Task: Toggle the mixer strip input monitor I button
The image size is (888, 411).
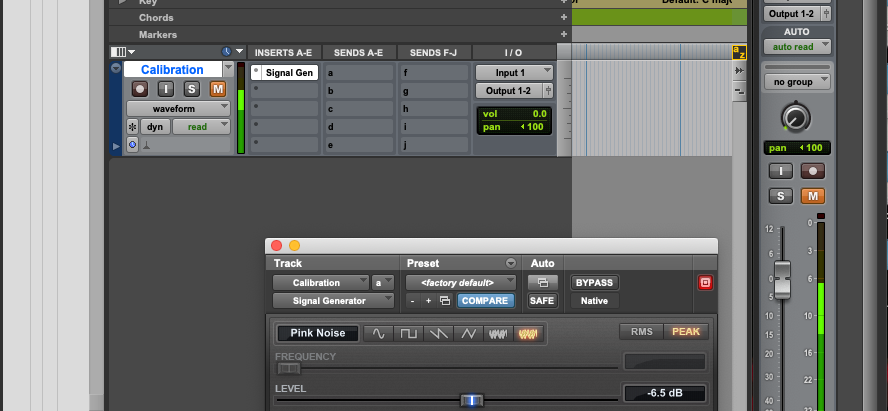Action: click(780, 171)
